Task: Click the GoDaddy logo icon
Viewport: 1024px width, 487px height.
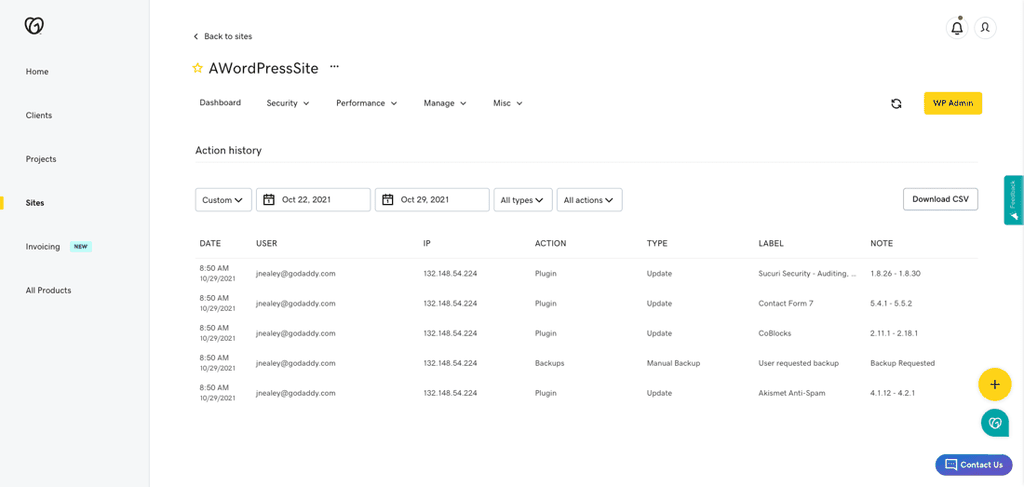Action: pyautogui.click(x=34, y=26)
